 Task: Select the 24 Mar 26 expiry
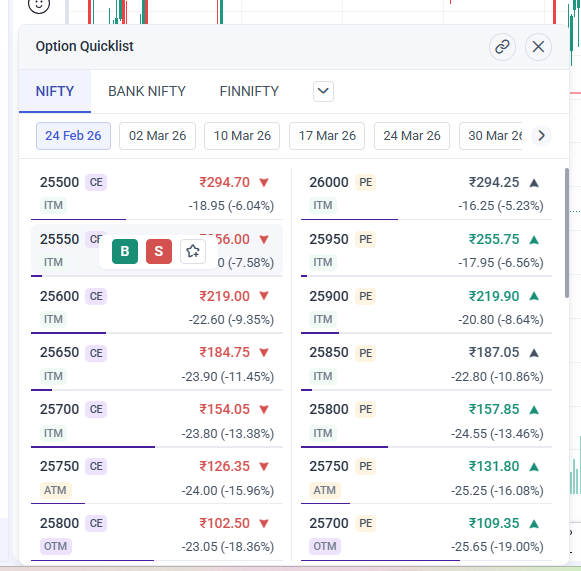tap(412, 136)
